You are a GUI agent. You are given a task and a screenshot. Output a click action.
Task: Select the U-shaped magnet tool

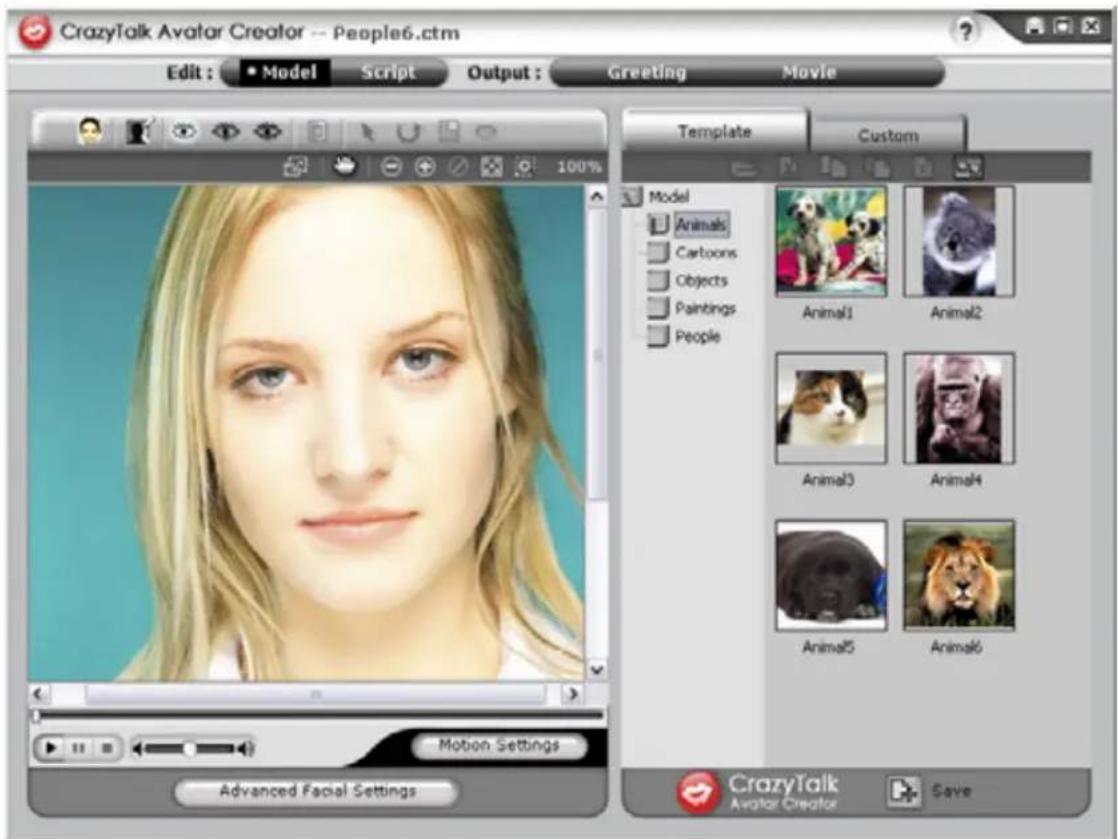(x=408, y=132)
